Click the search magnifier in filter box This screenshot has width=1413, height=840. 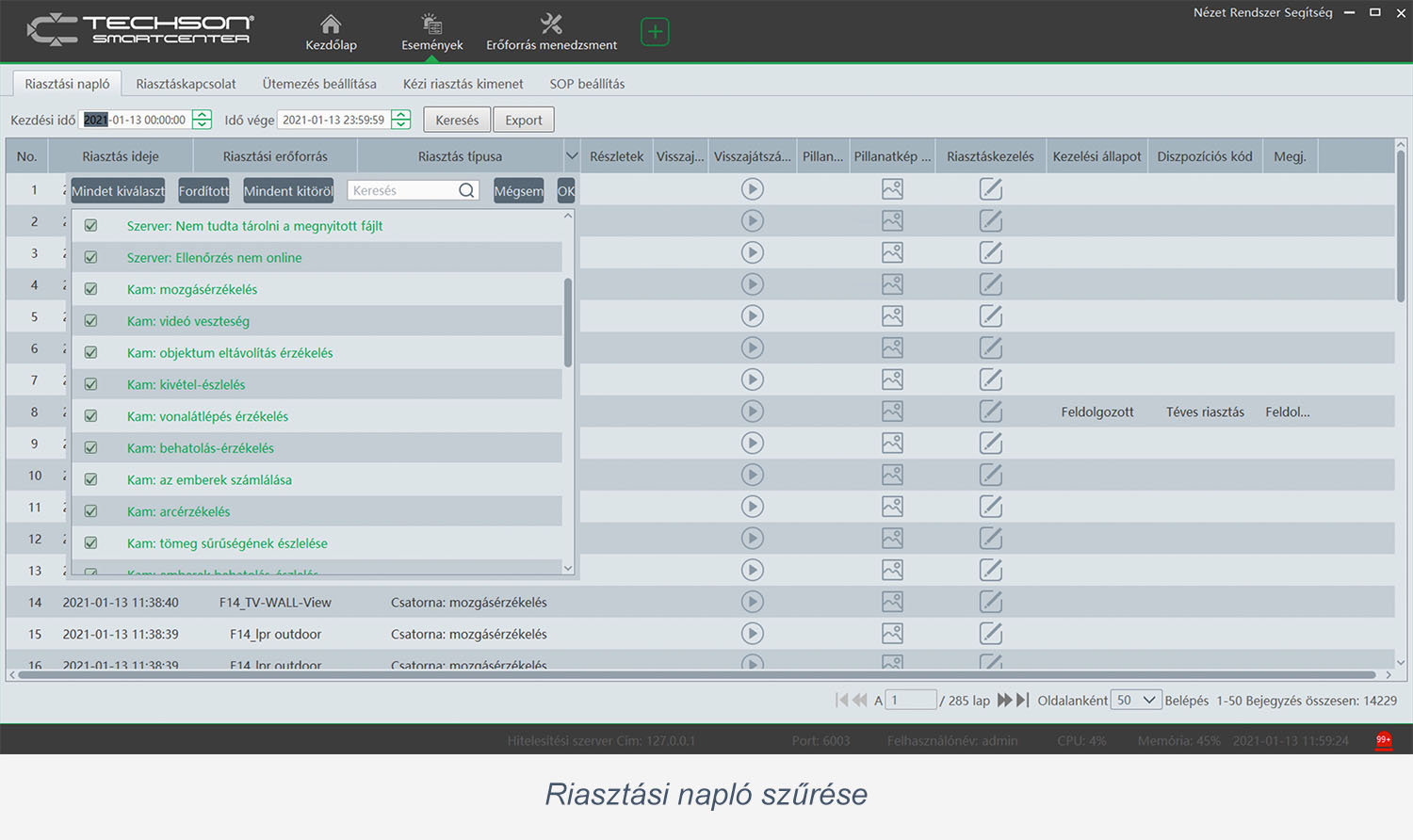(x=466, y=190)
